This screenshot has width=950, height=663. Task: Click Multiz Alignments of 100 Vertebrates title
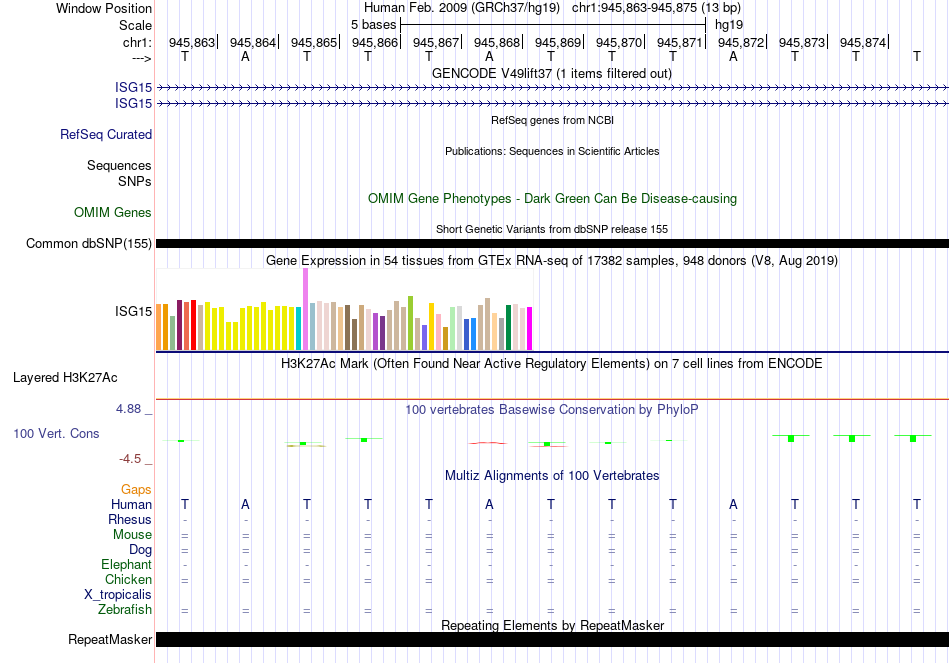pos(552,476)
